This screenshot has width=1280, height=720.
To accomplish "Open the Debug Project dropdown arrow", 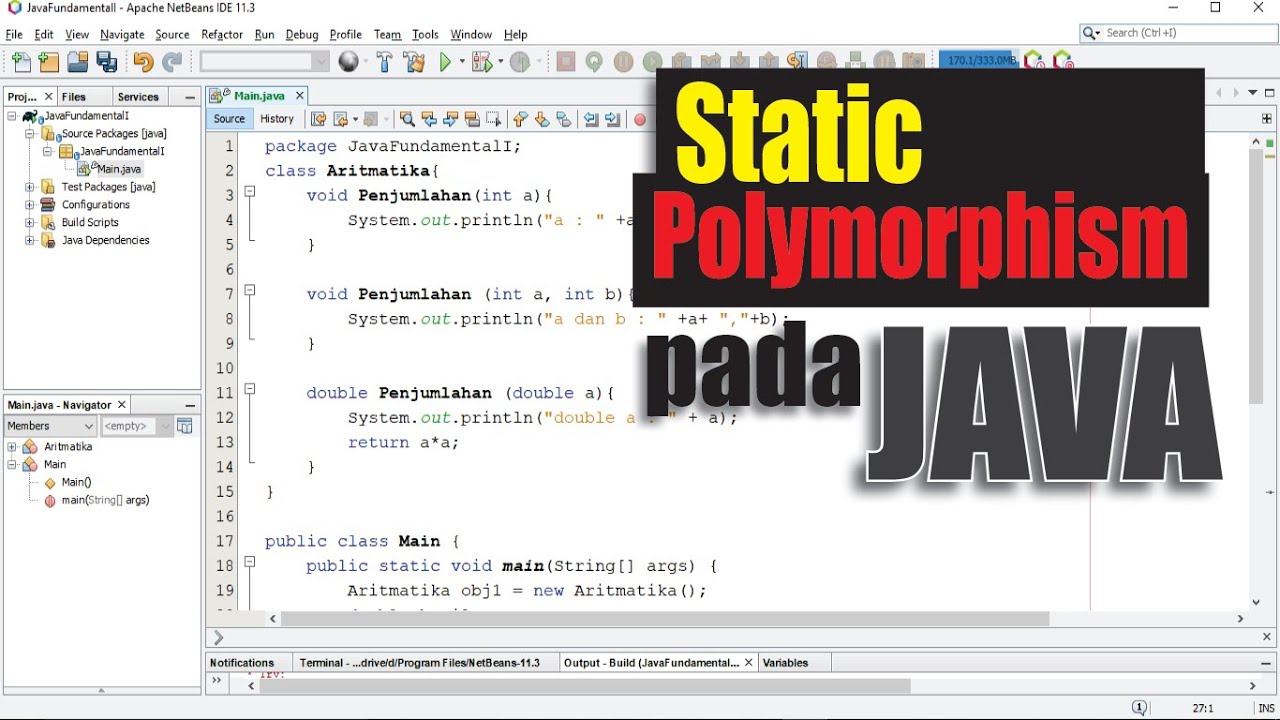I will pyautogui.click(x=499, y=62).
